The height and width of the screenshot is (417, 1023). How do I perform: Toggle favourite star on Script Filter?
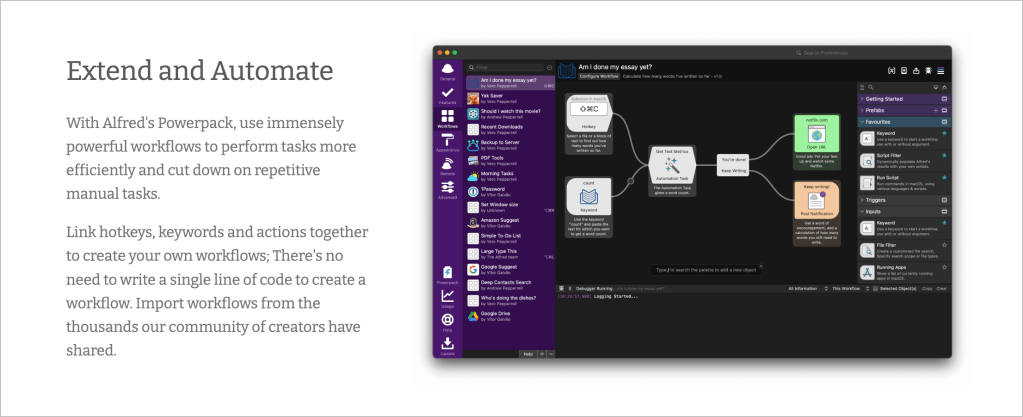tap(944, 156)
